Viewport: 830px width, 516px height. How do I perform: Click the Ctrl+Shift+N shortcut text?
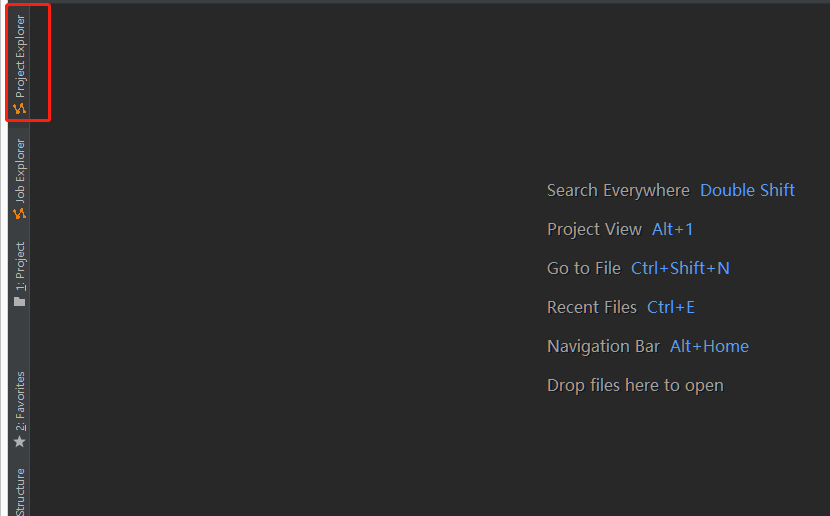pos(680,268)
